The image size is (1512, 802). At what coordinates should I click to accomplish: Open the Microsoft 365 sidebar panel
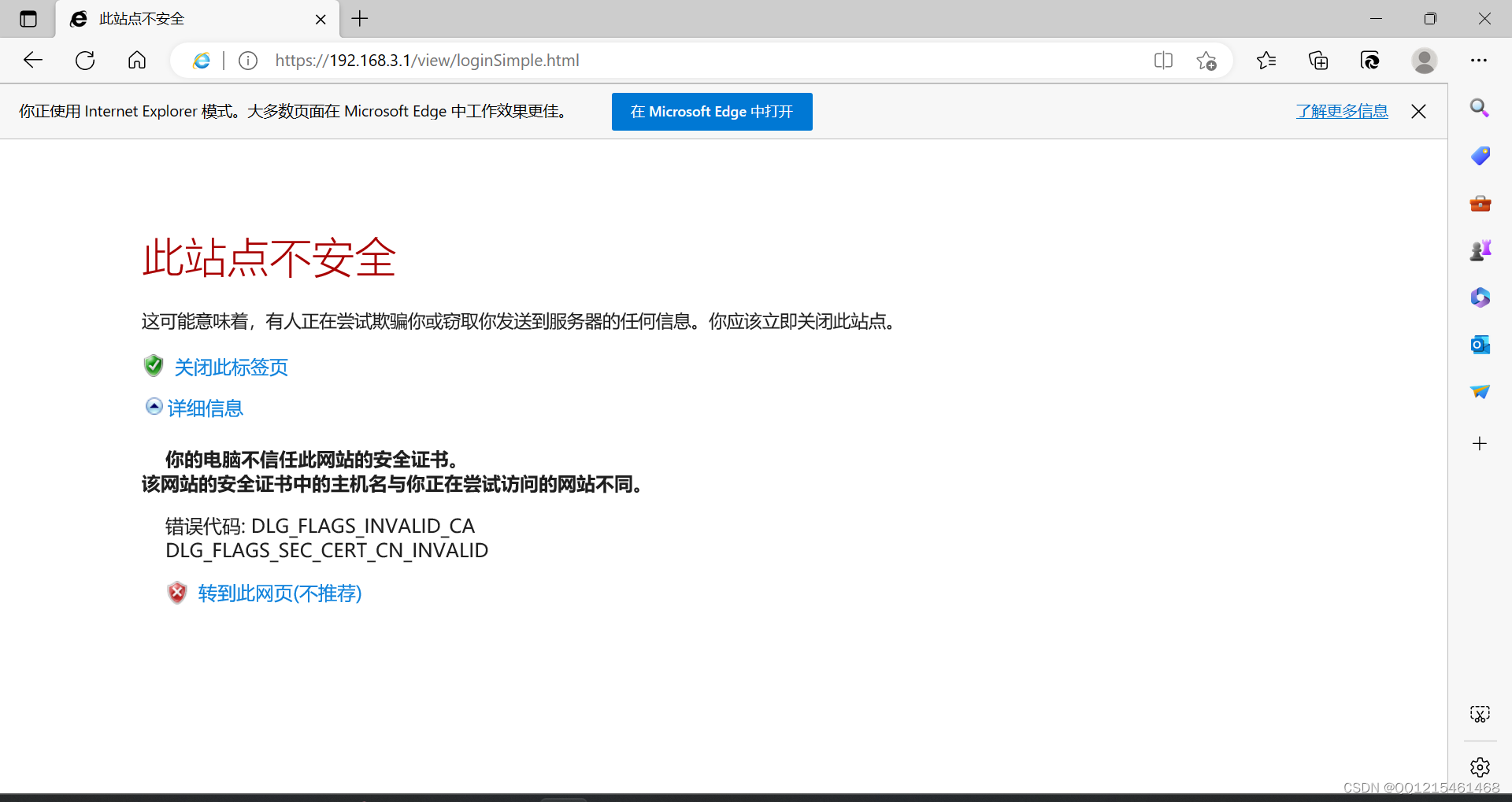1480,298
